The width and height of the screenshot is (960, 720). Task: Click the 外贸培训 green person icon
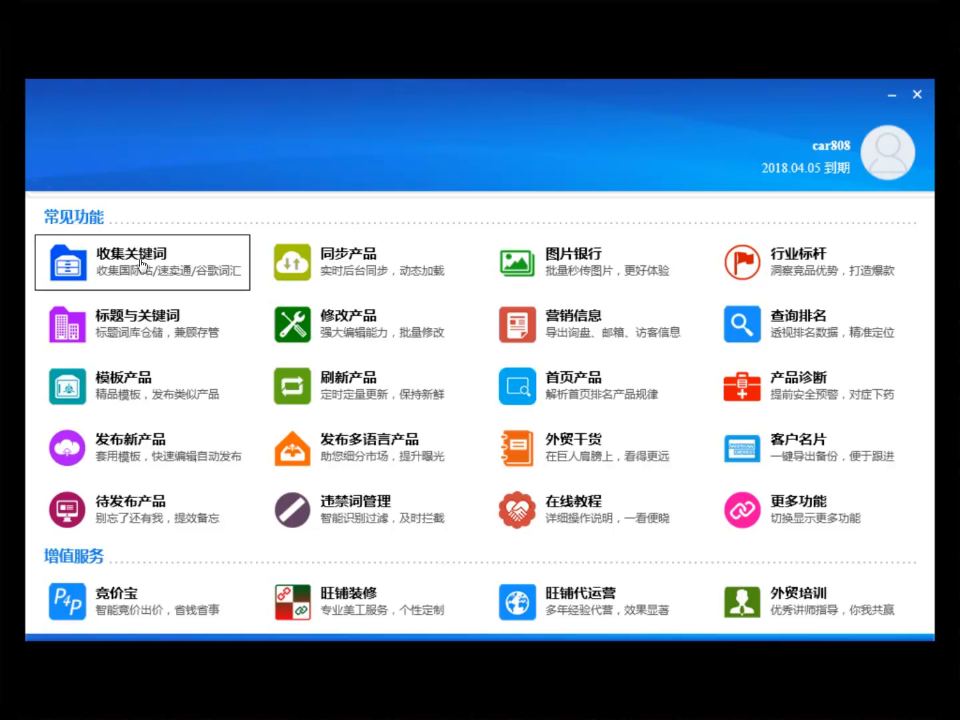742,601
